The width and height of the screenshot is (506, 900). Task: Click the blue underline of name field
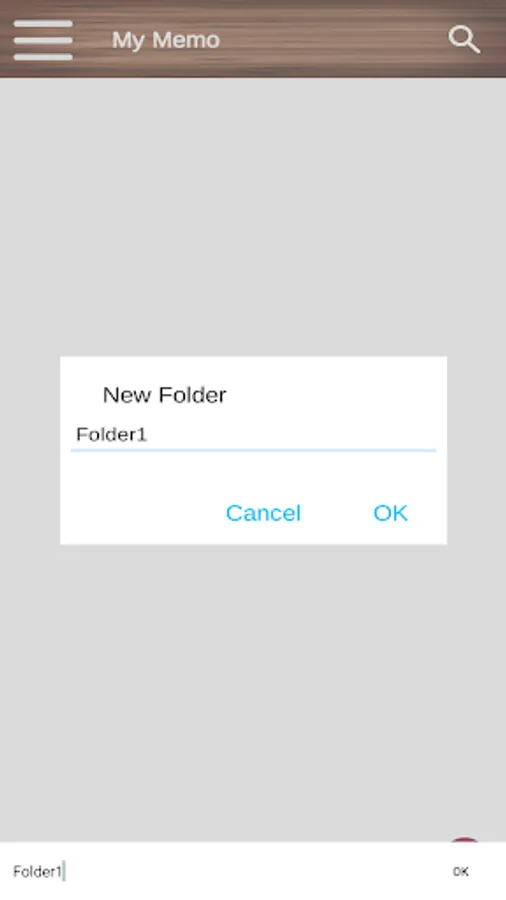tap(254, 451)
